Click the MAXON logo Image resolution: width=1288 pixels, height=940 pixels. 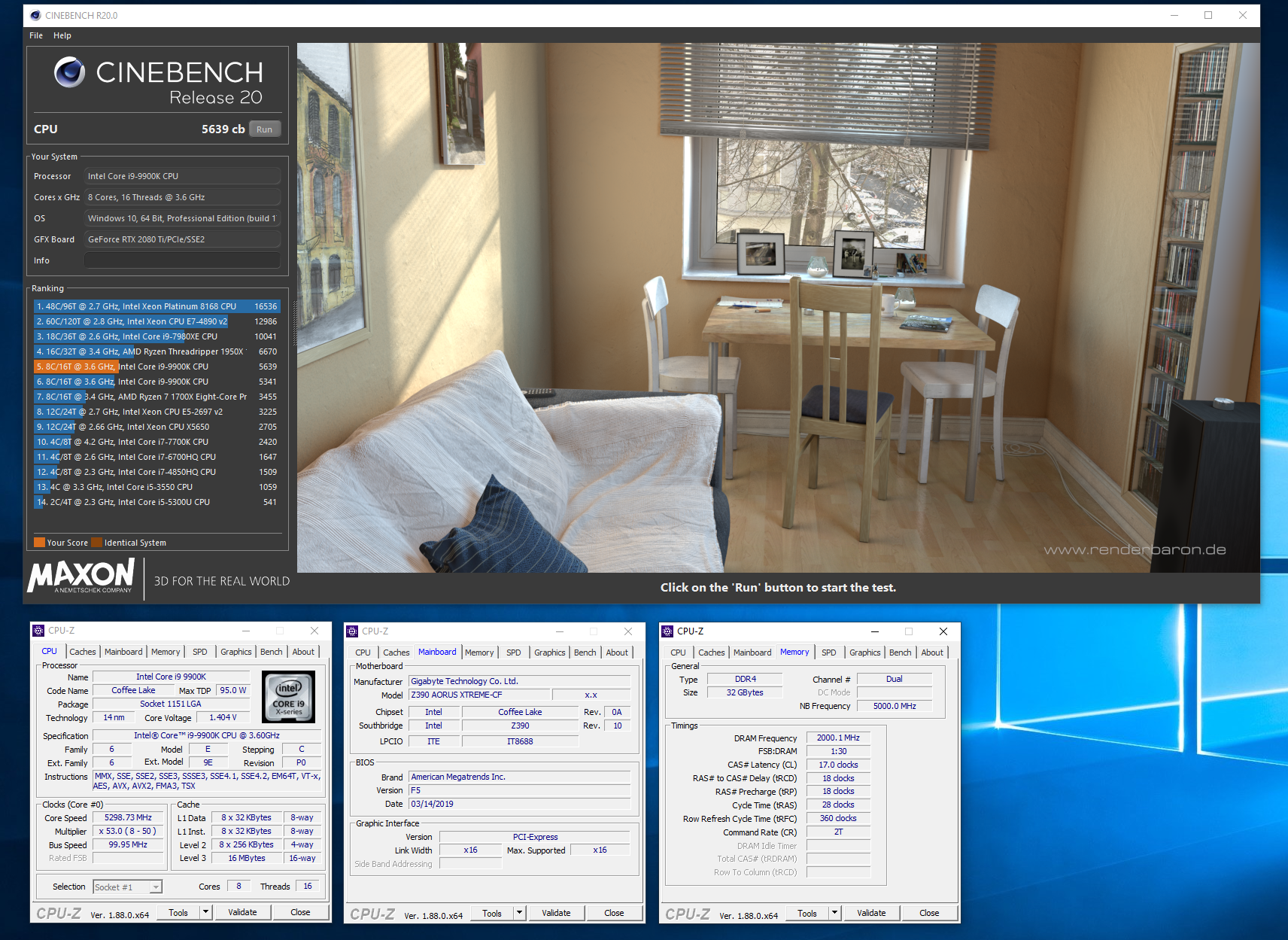(81, 576)
